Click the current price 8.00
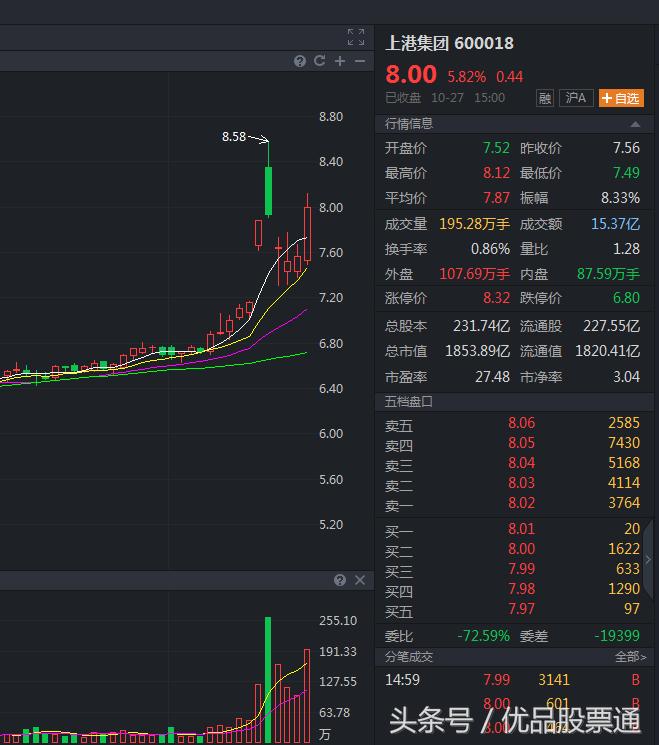The height and width of the screenshot is (745, 659). point(411,74)
